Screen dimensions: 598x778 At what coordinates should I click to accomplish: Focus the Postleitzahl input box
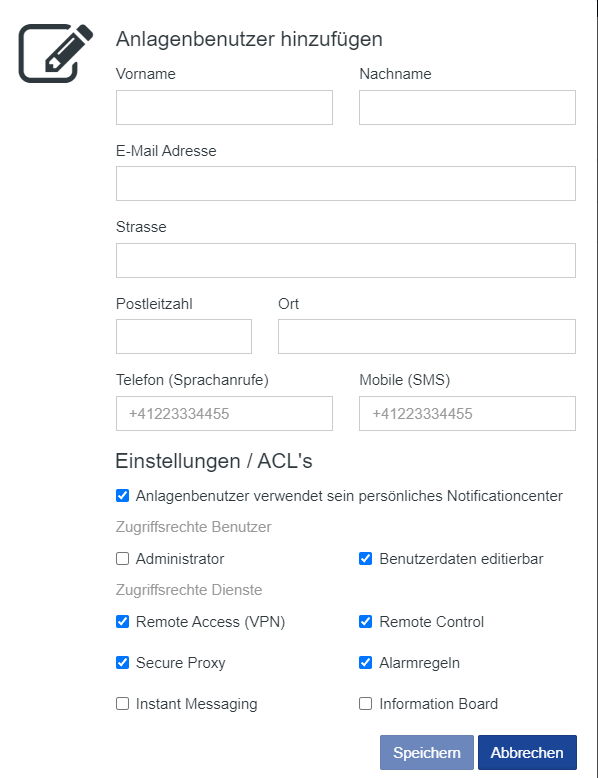184,336
